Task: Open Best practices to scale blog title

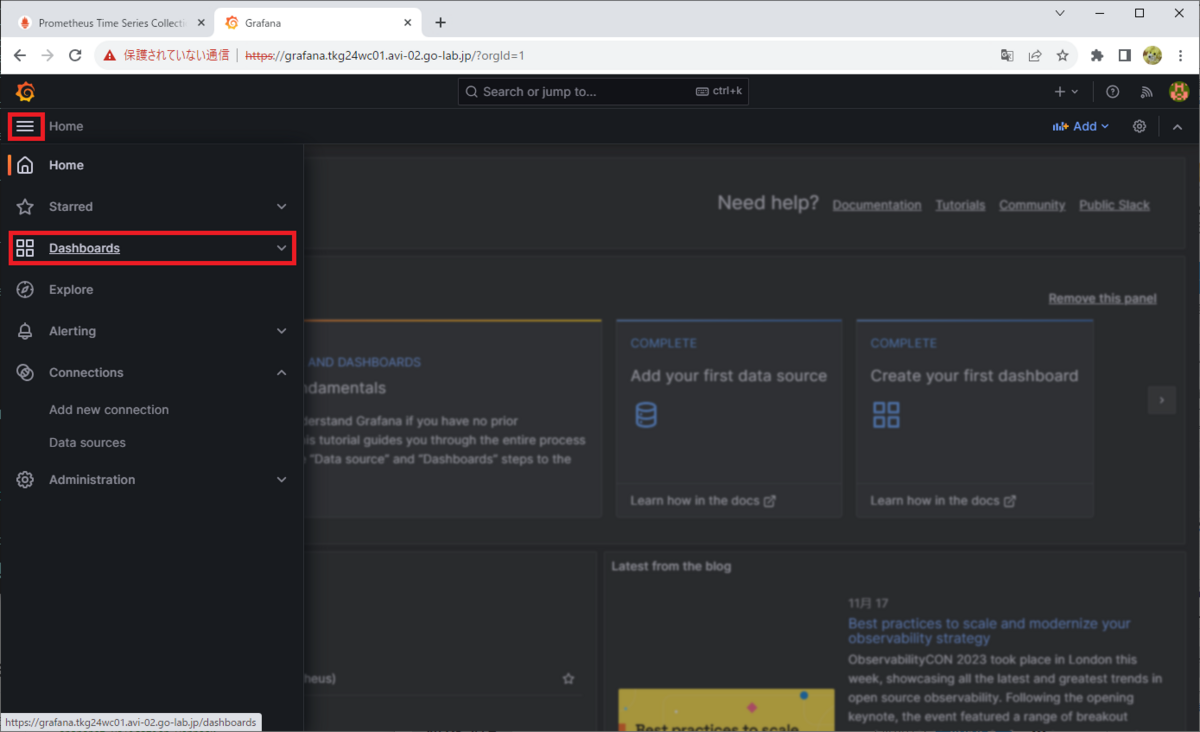Action: (x=989, y=631)
